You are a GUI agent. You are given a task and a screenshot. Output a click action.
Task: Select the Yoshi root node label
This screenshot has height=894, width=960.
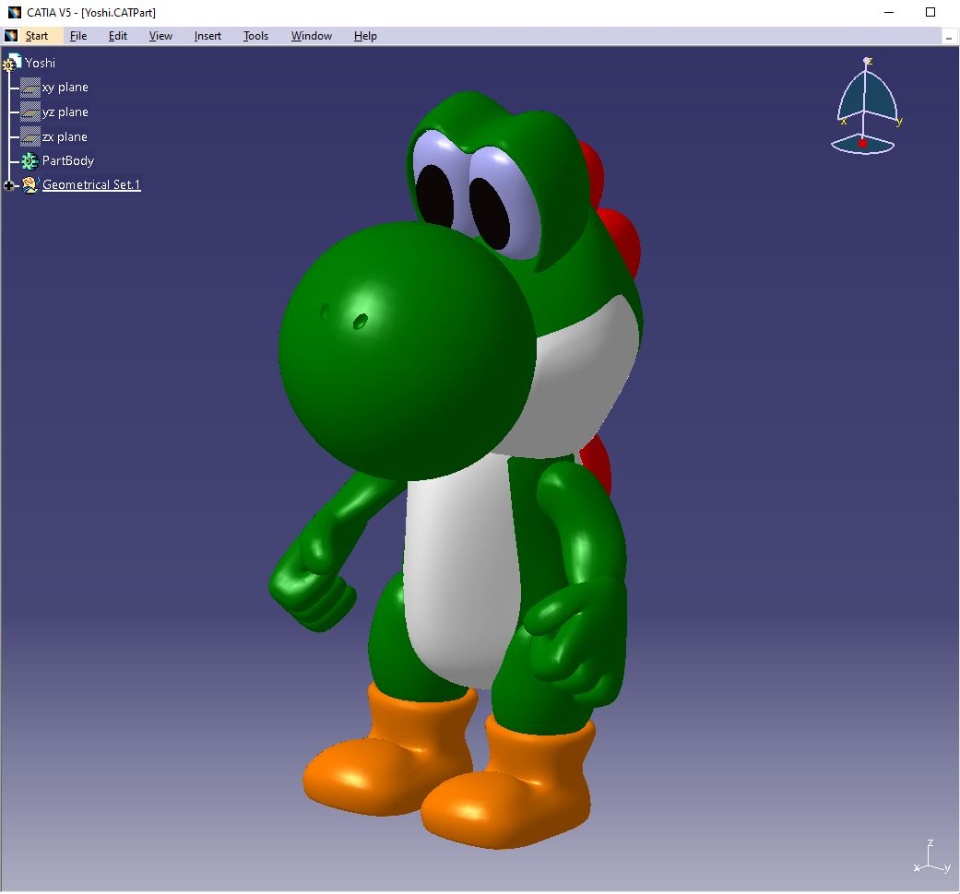40,62
